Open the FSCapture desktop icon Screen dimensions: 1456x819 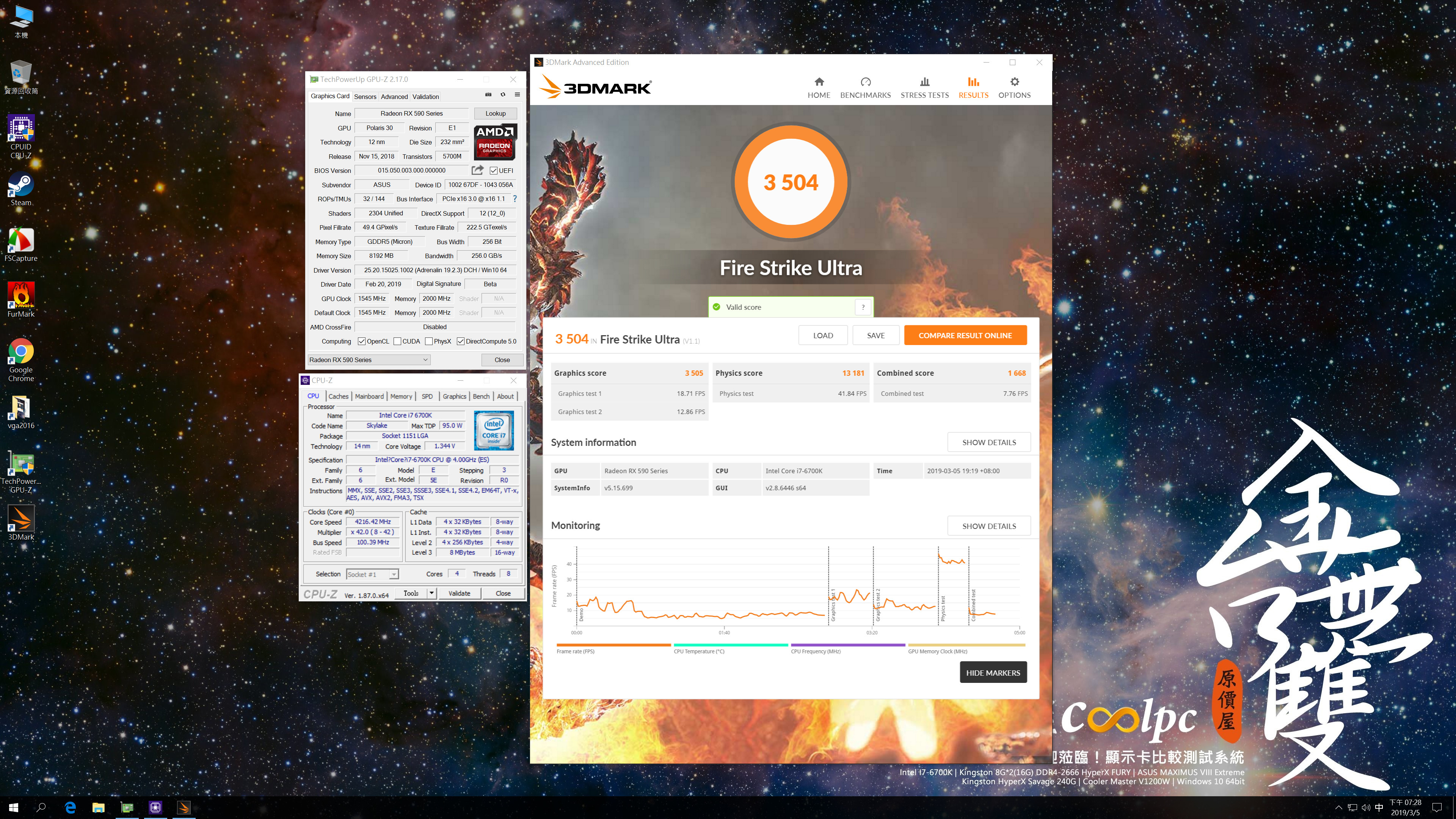21,245
